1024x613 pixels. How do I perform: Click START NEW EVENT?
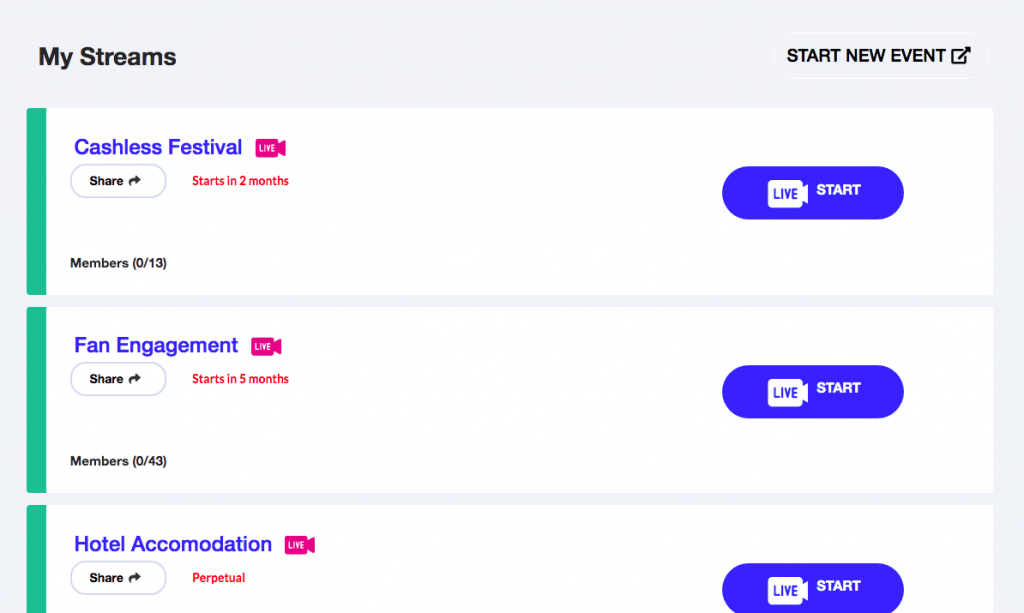[x=880, y=55]
